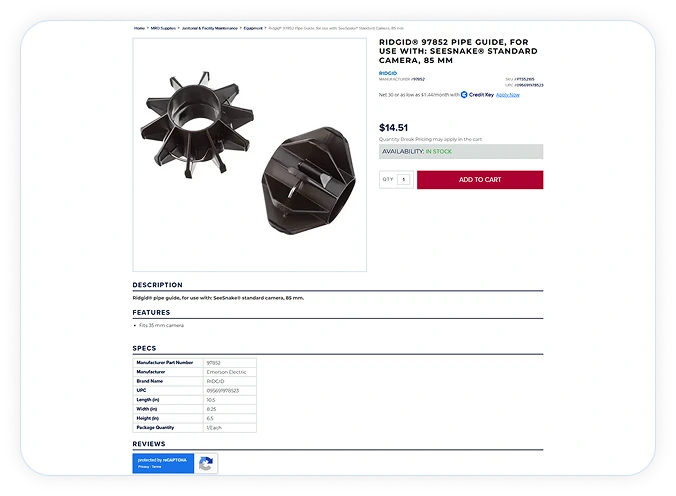Select the Reviews section heading
Viewport: 676px width, 496px height.
[x=149, y=444]
